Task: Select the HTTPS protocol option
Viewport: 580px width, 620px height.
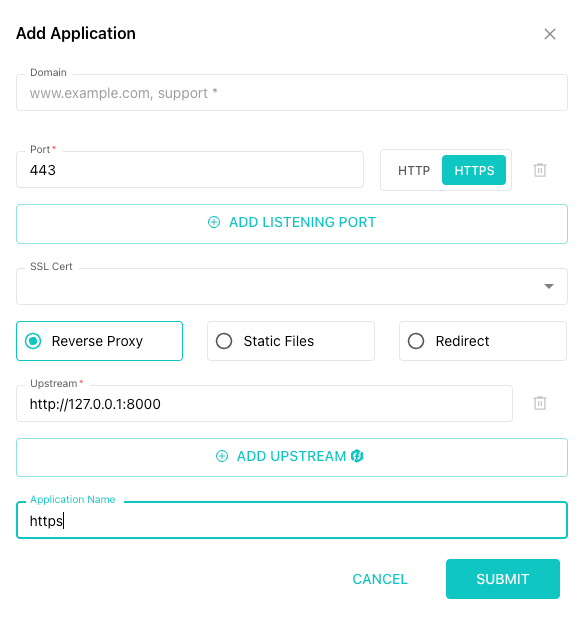Action: [x=474, y=170]
